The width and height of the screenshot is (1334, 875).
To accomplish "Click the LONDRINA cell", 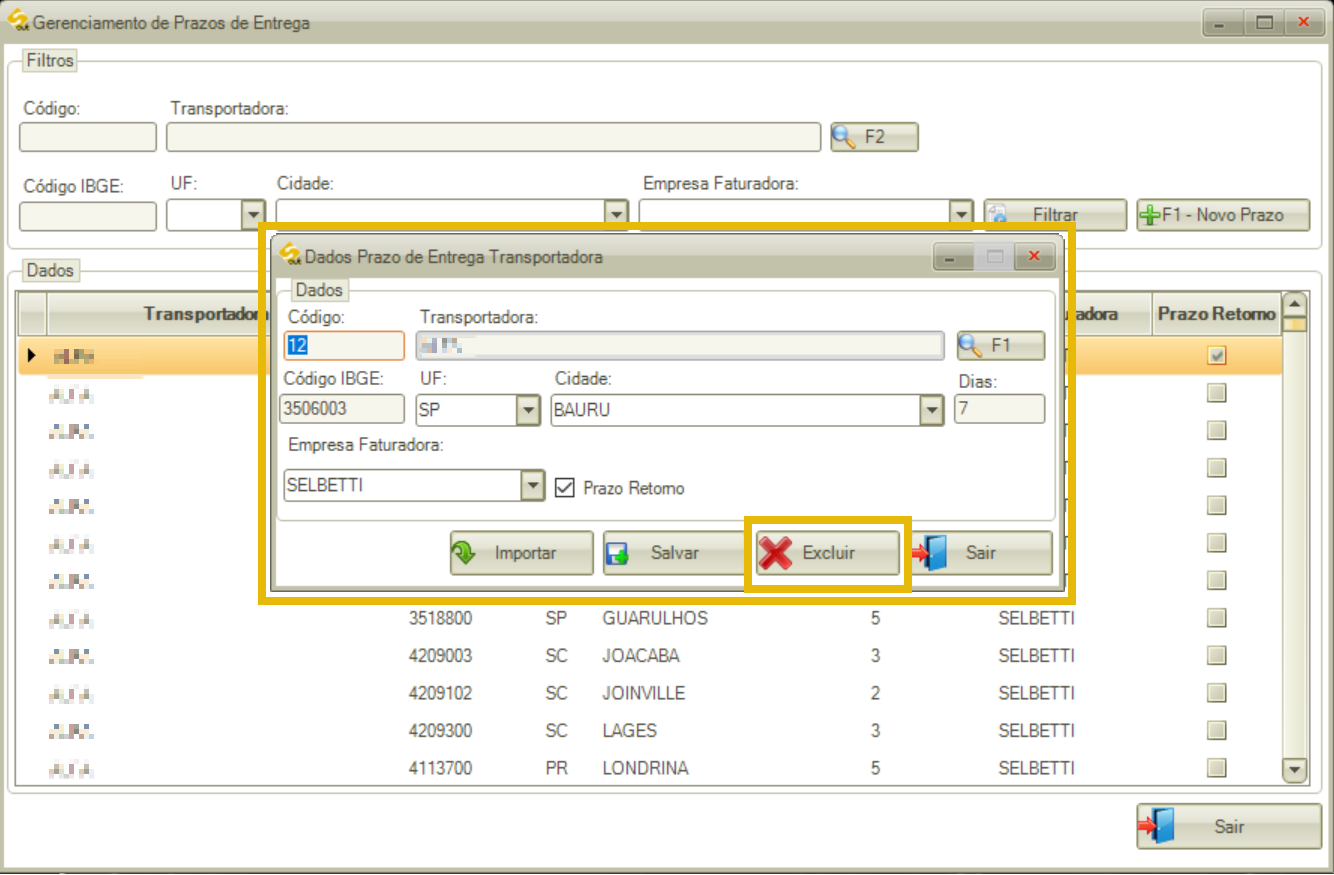I will (x=646, y=768).
